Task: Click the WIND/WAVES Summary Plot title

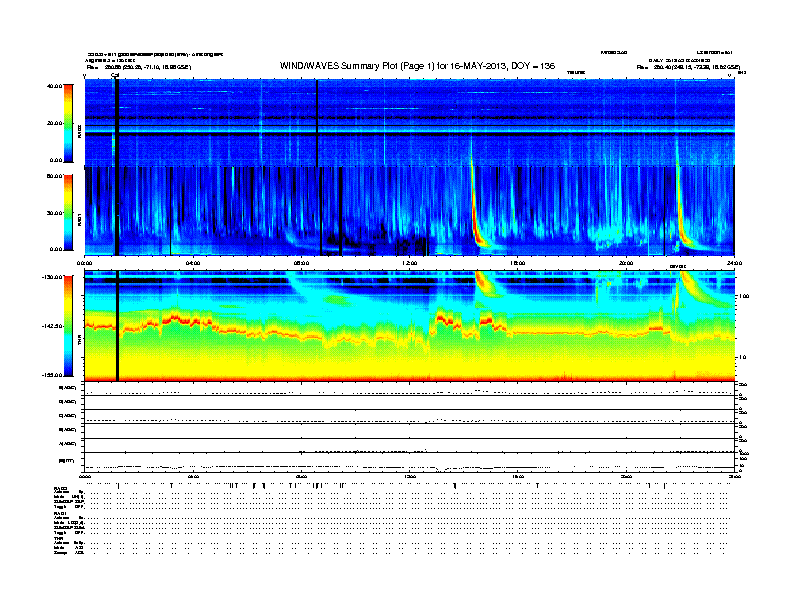Action: click(417, 66)
